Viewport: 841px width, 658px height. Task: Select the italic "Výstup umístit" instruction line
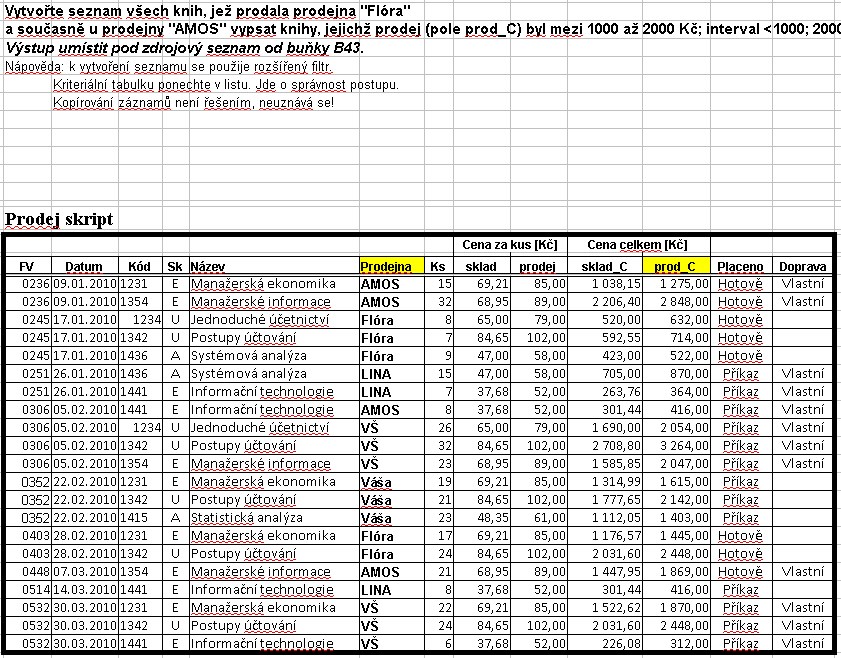[185, 48]
